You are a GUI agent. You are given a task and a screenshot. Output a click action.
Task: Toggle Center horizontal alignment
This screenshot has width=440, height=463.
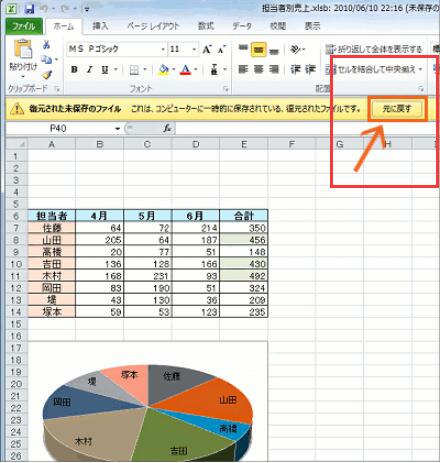coord(259,69)
